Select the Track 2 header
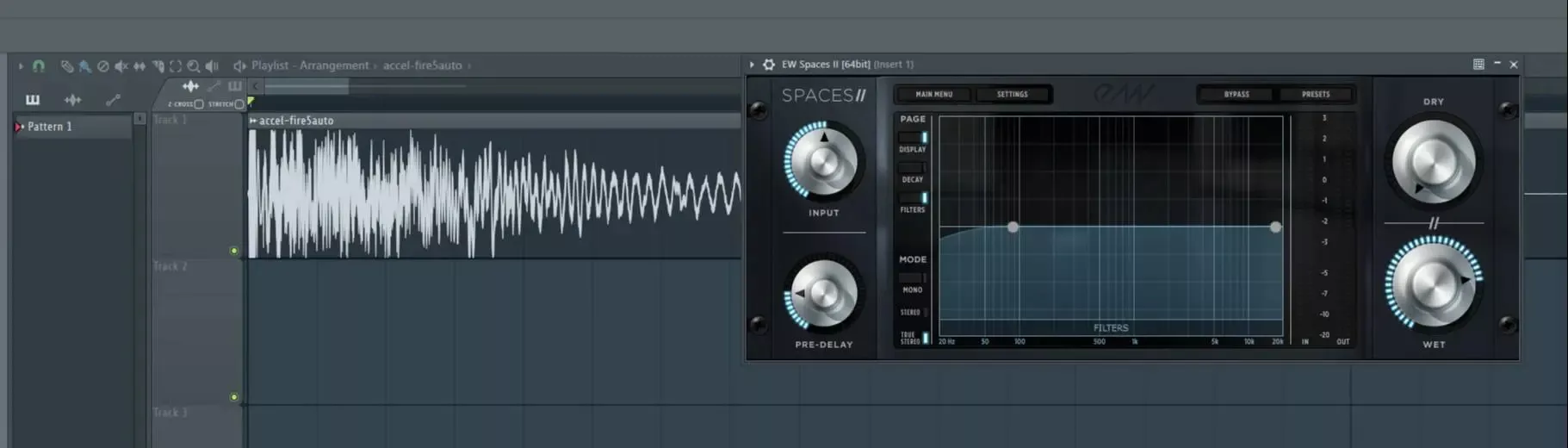Viewport: 1568px width, 448px height. pos(197,332)
